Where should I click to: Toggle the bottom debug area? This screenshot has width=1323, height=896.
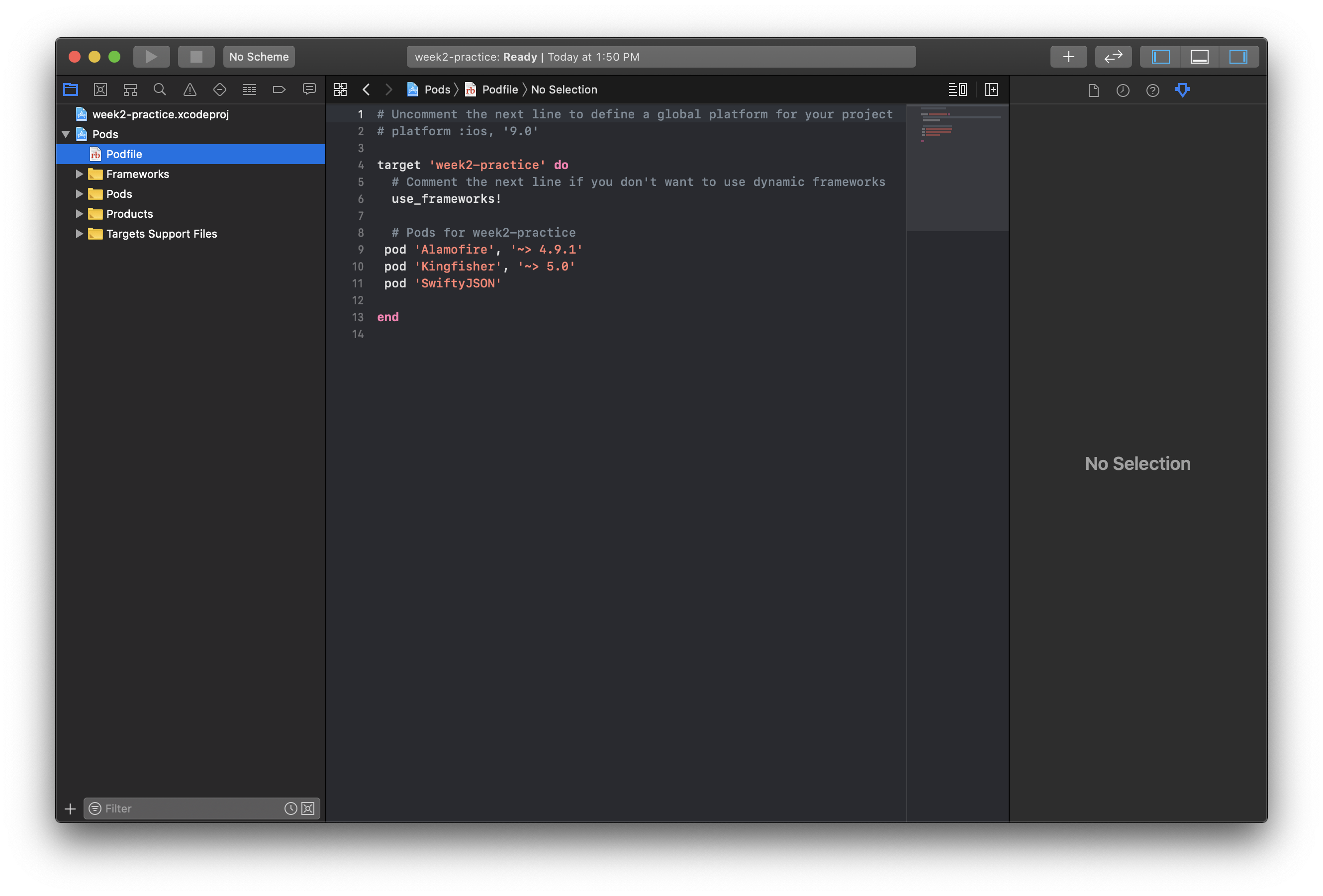(1199, 56)
